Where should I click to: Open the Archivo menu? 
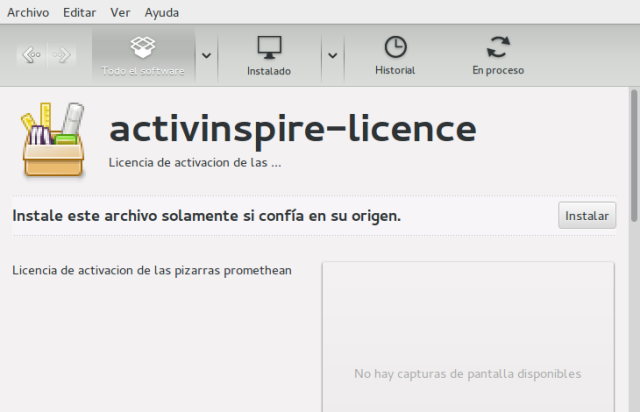click(x=27, y=13)
